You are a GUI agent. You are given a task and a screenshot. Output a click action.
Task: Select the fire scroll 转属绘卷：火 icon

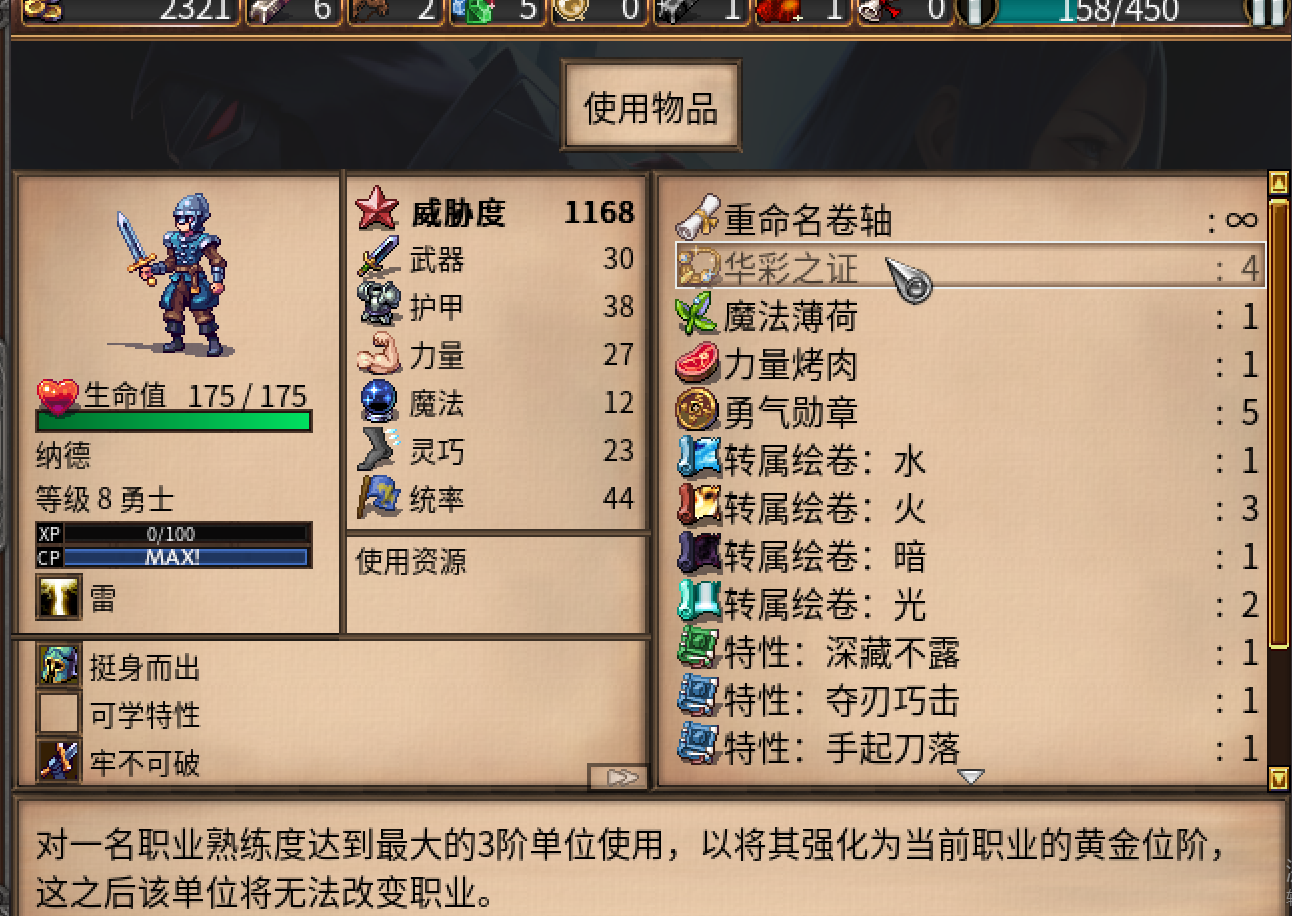[x=698, y=507]
